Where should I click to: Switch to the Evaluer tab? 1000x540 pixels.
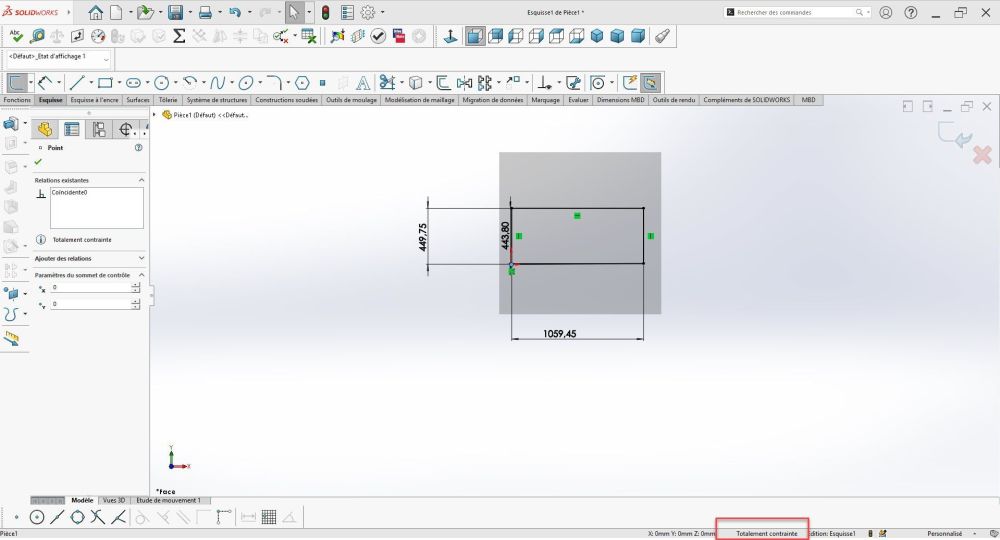pos(578,100)
